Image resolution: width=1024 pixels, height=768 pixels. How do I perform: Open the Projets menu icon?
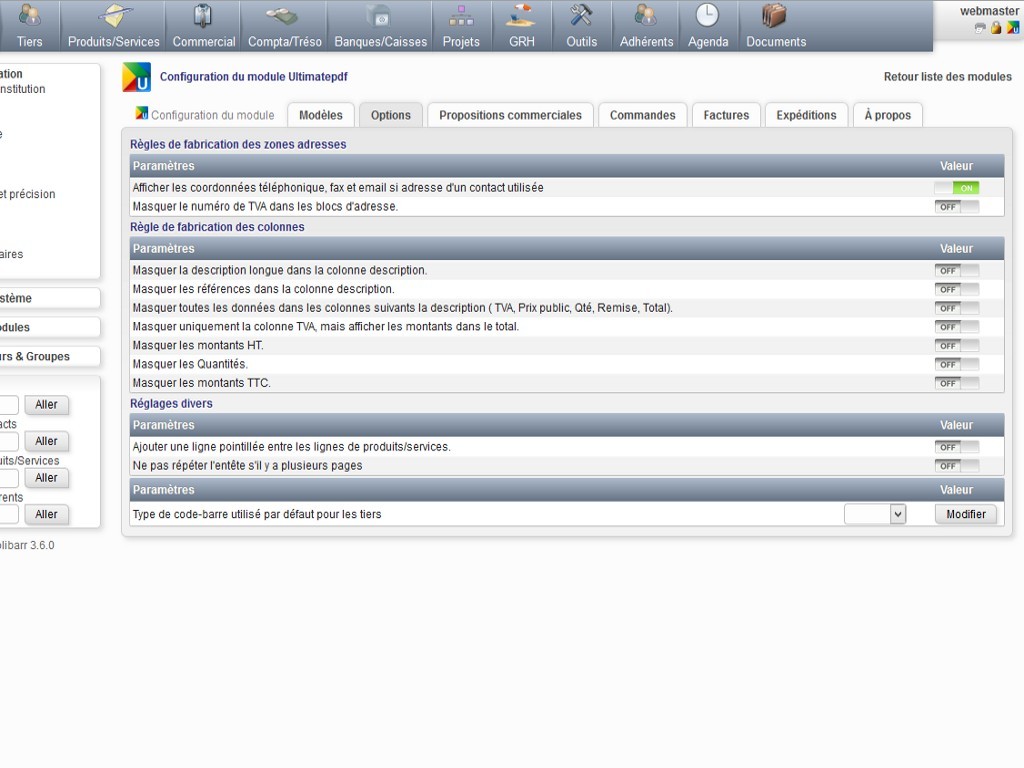[461, 16]
